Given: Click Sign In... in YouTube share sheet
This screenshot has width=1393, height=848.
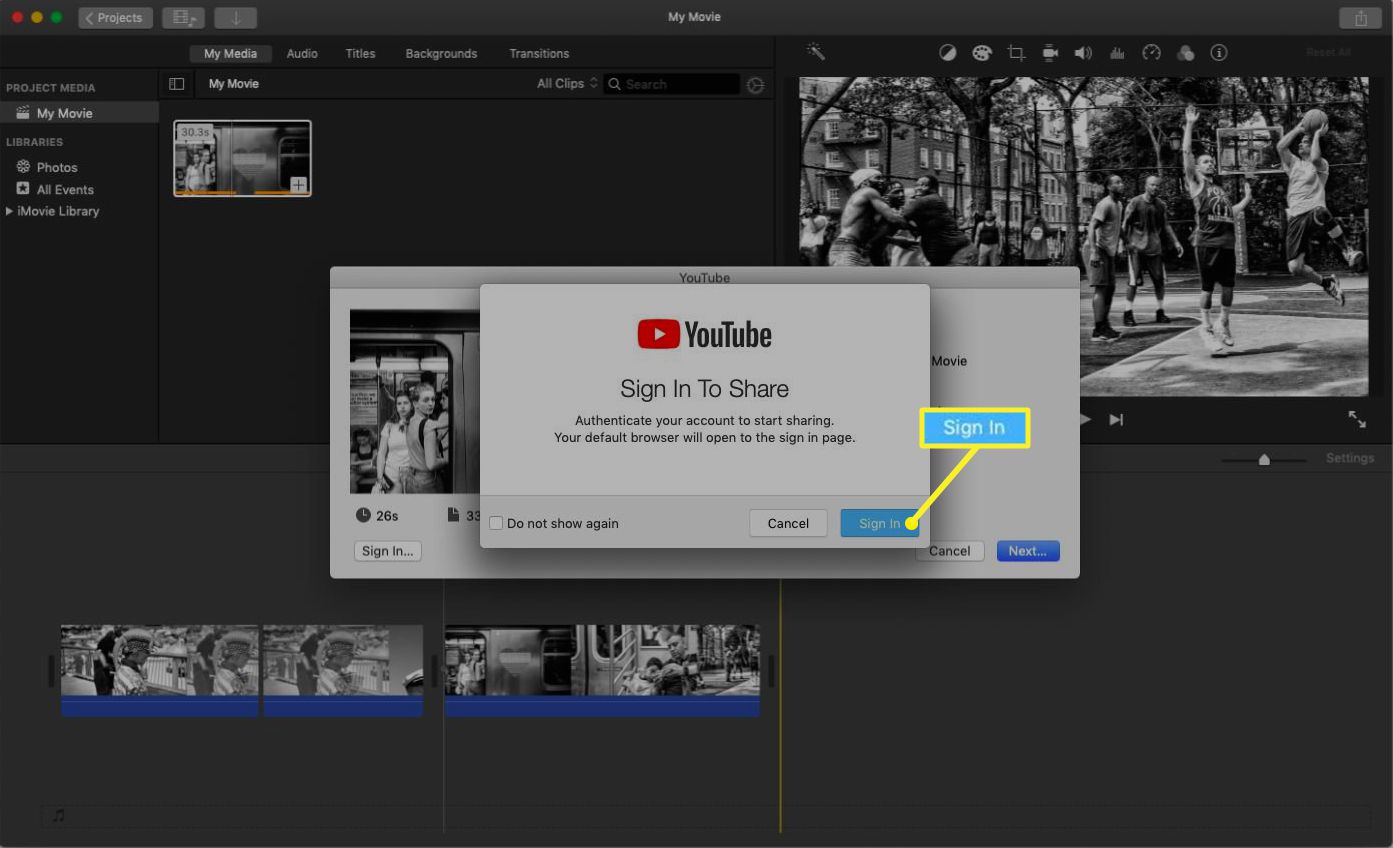Looking at the screenshot, I should coord(387,551).
